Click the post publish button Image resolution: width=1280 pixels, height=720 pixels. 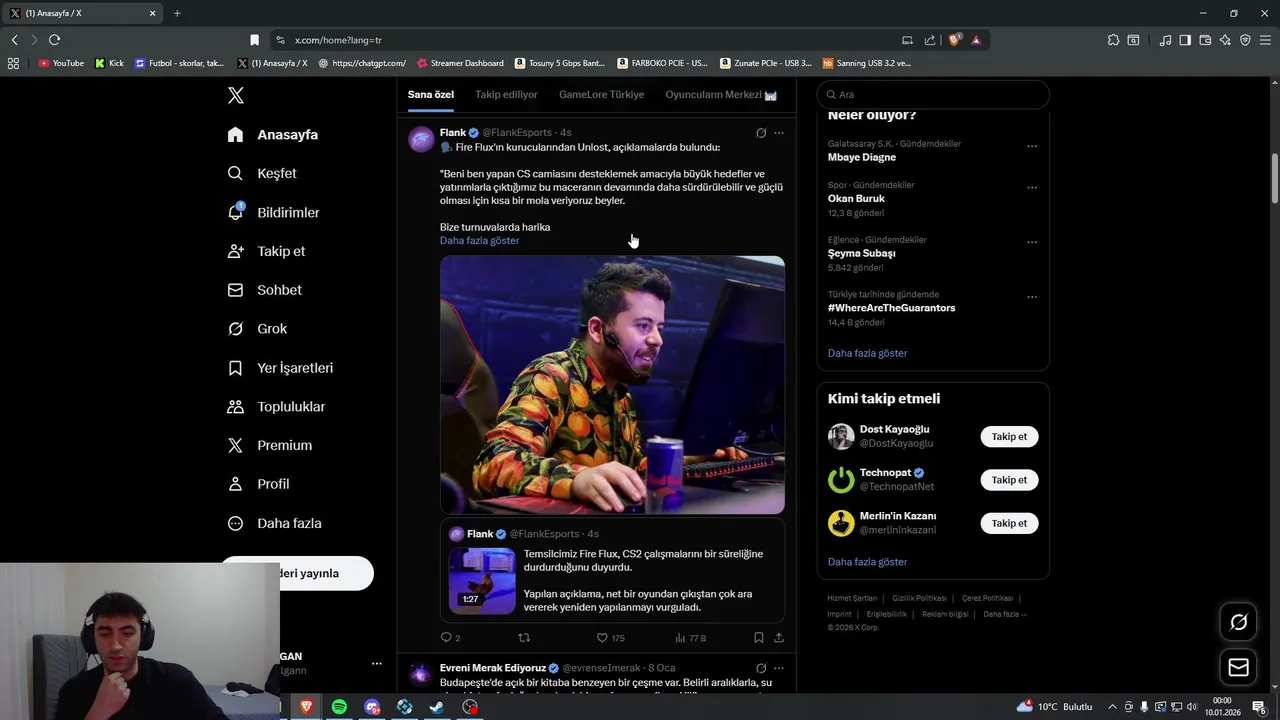(x=297, y=573)
